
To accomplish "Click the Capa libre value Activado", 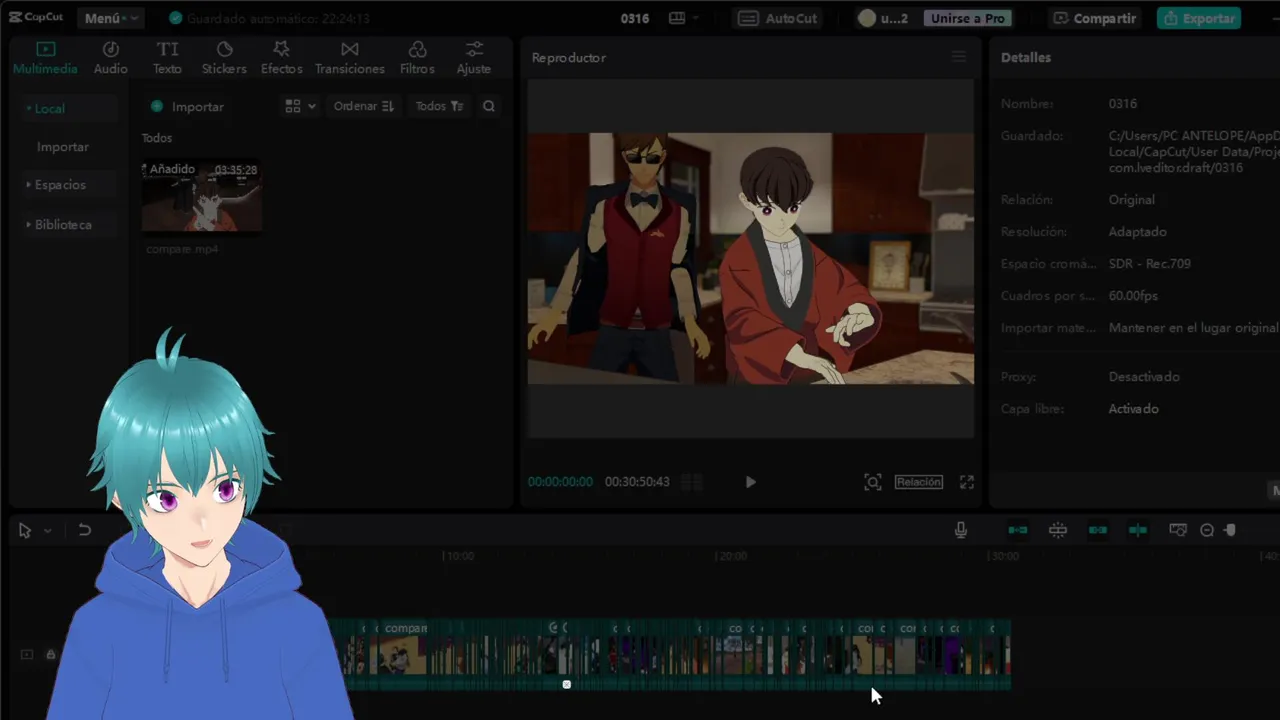I will pos(1133,409).
